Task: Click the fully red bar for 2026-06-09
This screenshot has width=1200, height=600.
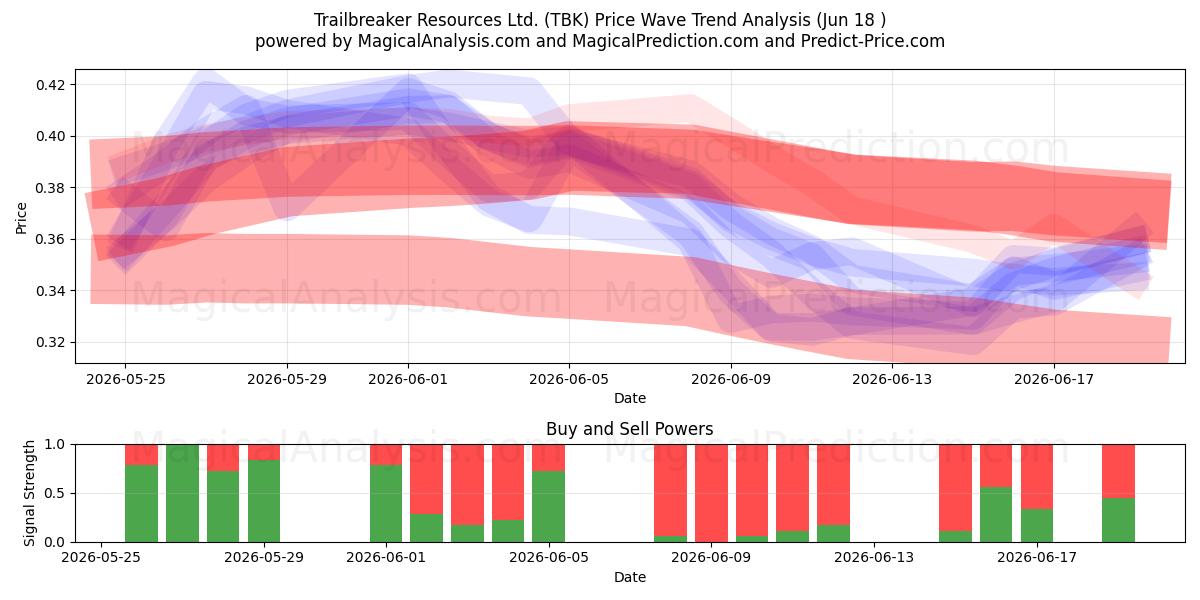Action: tap(712, 493)
